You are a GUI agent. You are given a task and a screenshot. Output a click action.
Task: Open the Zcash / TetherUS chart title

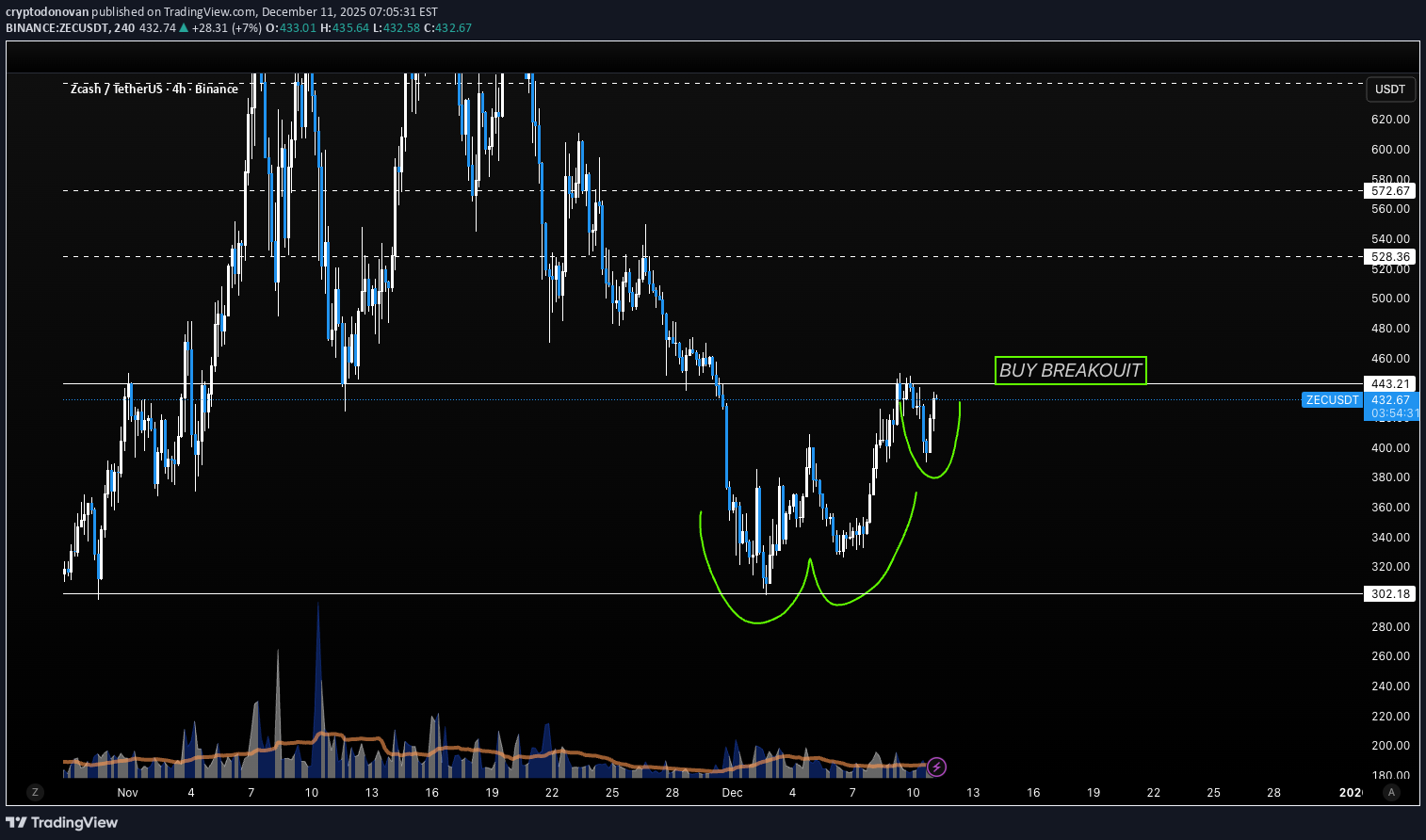pyautogui.click(x=154, y=89)
